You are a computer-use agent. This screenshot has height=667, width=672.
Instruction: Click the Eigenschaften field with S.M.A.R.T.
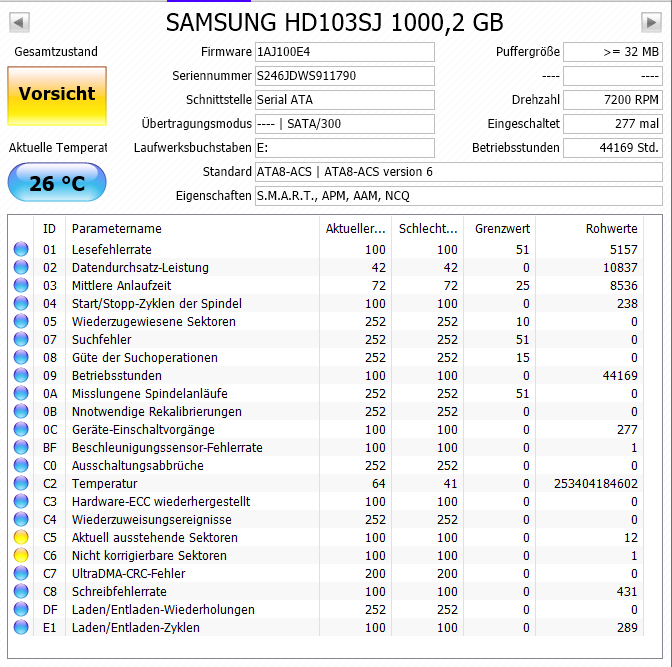tap(459, 196)
